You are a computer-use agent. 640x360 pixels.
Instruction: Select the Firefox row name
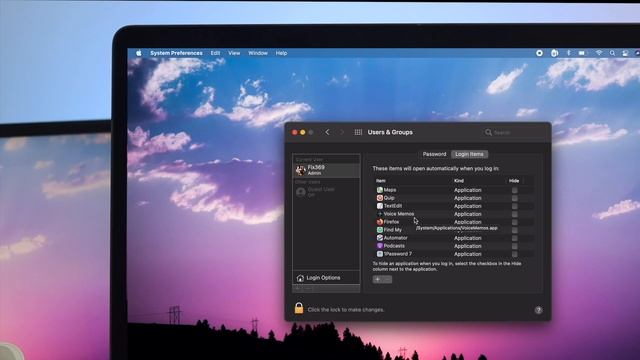point(391,222)
